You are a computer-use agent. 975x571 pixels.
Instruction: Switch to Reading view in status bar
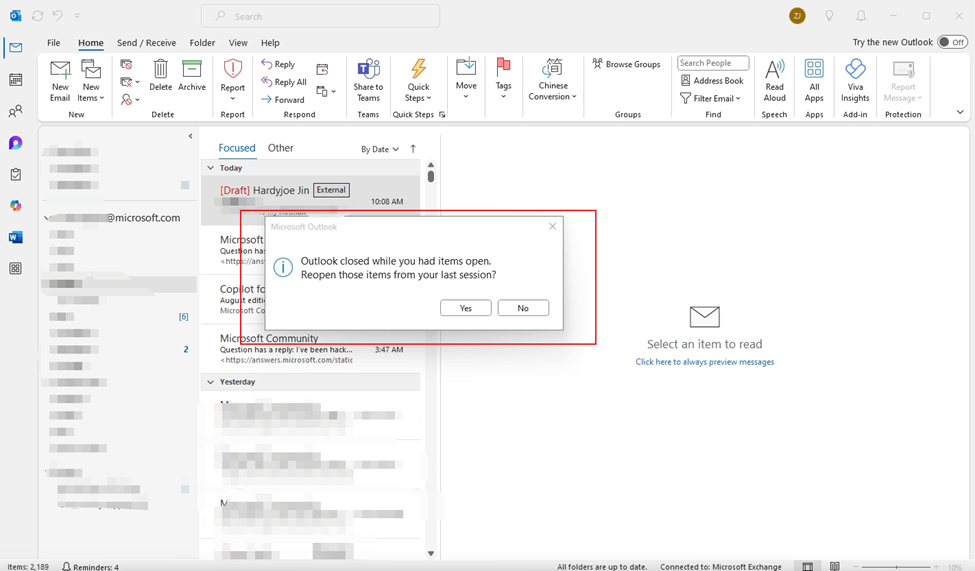coord(834,566)
